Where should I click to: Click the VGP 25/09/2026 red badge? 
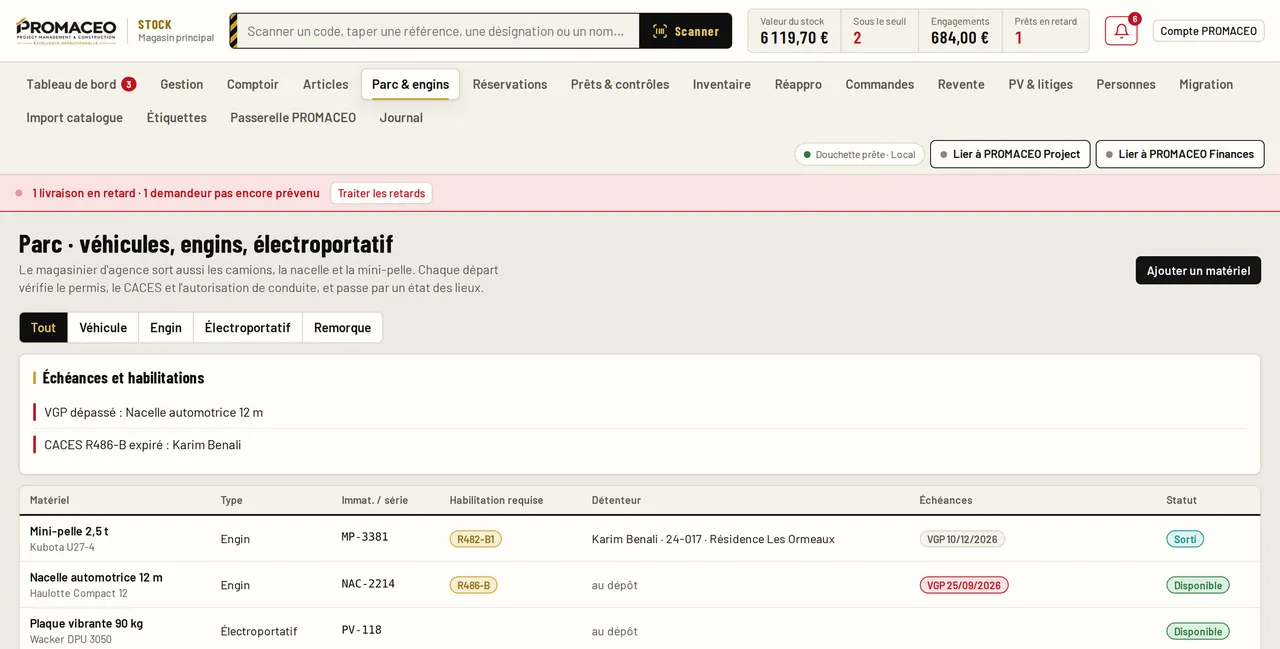(964, 585)
